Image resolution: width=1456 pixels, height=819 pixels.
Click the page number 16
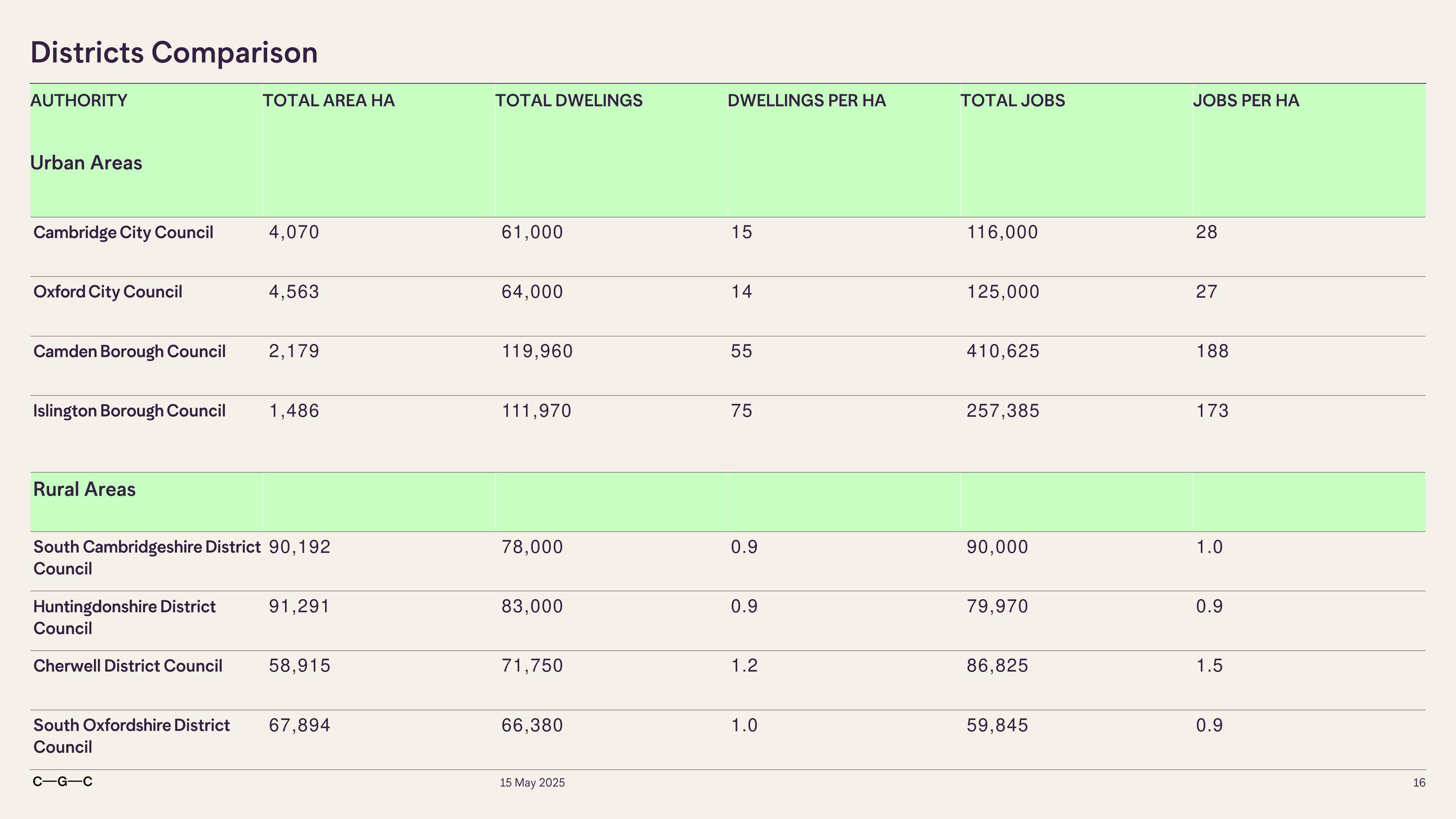pyautogui.click(x=1419, y=783)
